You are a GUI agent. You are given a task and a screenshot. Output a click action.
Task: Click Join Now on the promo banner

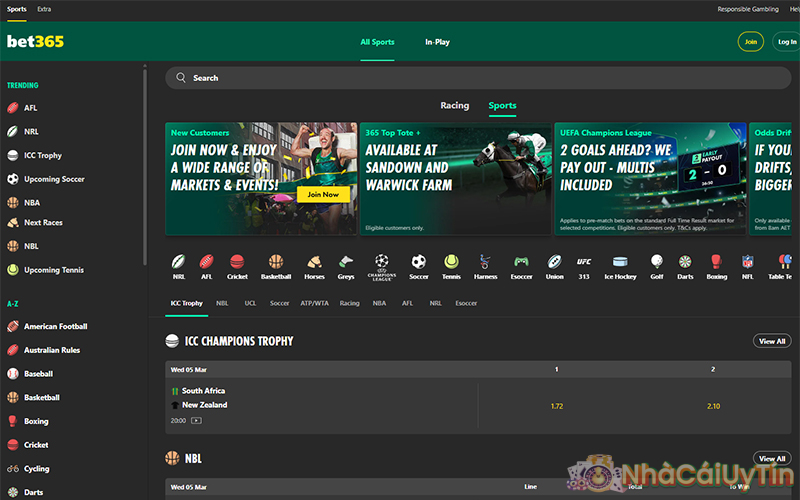323,194
